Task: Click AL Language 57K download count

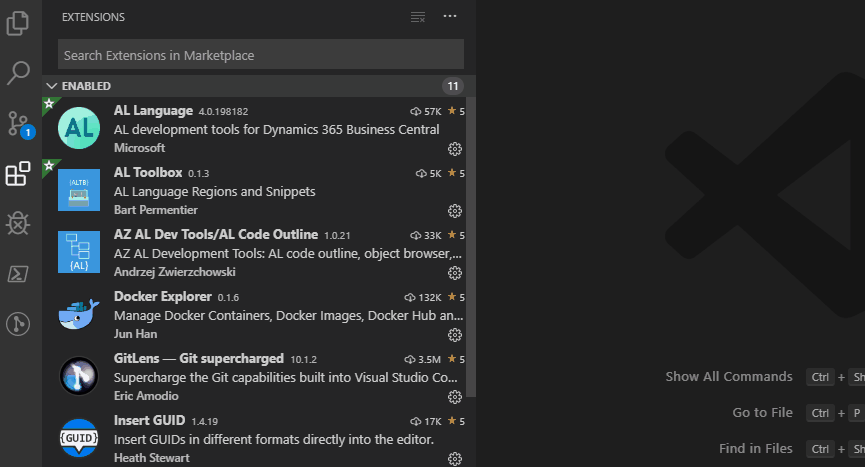Action: pos(426,111)
